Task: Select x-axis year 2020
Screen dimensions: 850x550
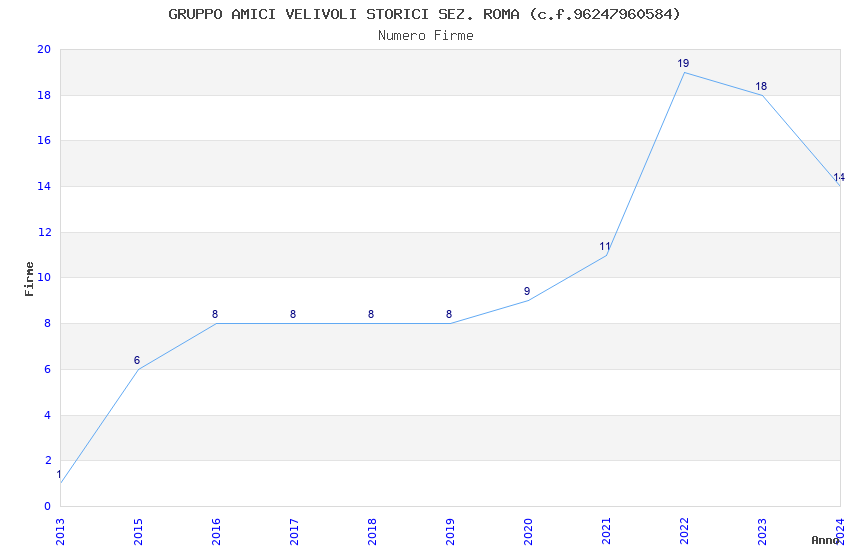Action: (529, 531)
